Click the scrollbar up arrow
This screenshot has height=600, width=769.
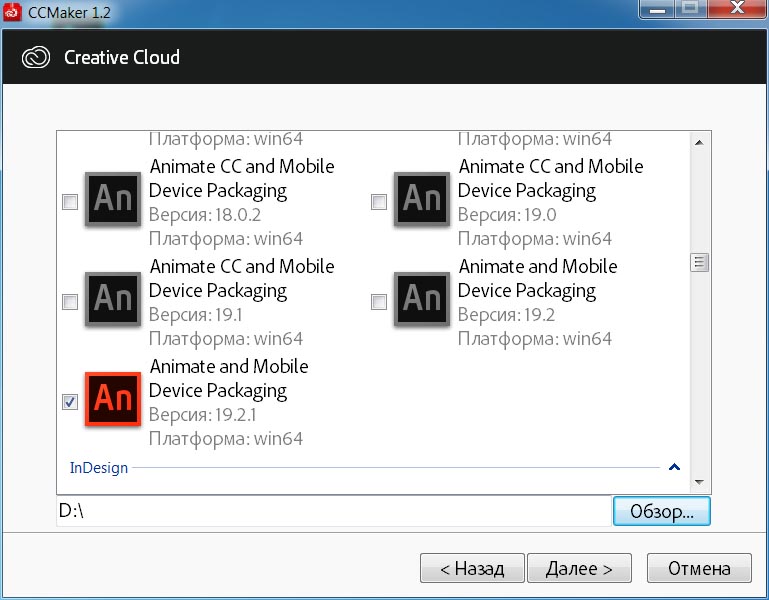pyautogui.click(x=699, y=143)
